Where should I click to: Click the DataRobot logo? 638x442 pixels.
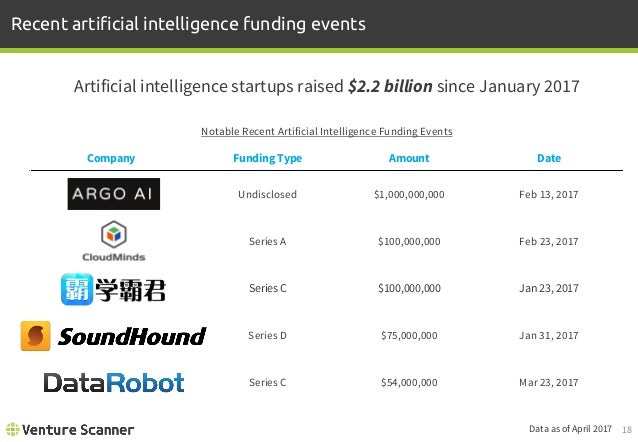[113, 382]
